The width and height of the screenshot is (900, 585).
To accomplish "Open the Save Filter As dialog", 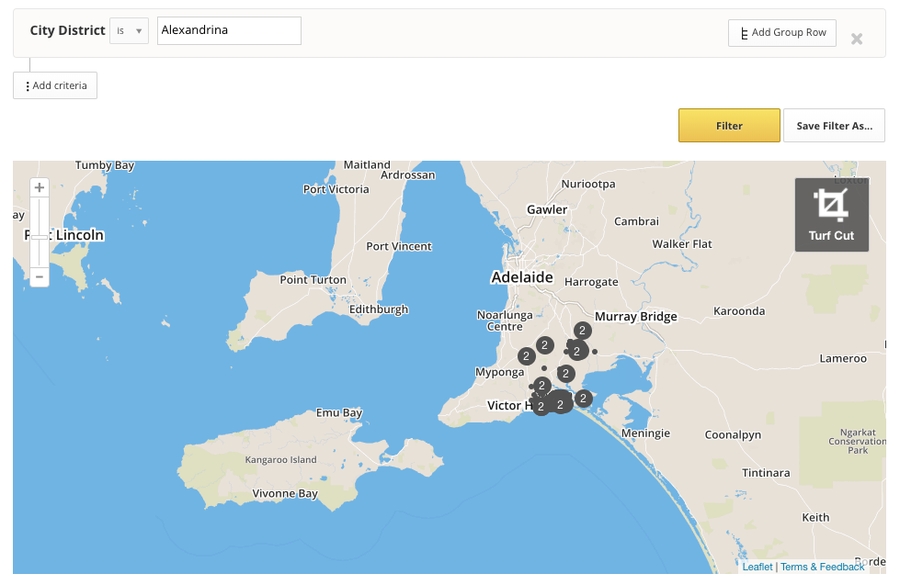I will coord(834,126).
